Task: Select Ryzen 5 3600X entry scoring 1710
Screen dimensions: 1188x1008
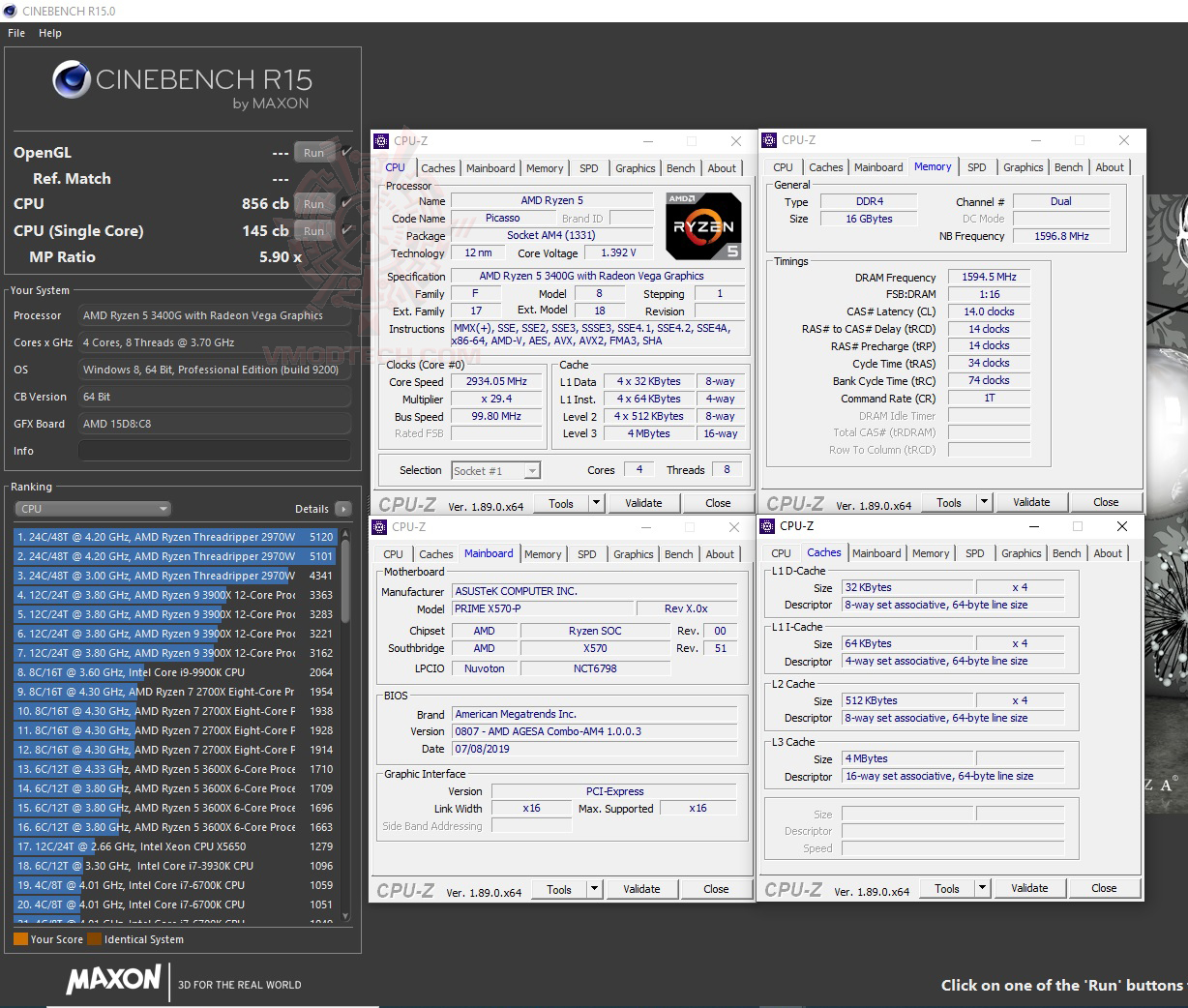Action: click(x=174, y=769)
